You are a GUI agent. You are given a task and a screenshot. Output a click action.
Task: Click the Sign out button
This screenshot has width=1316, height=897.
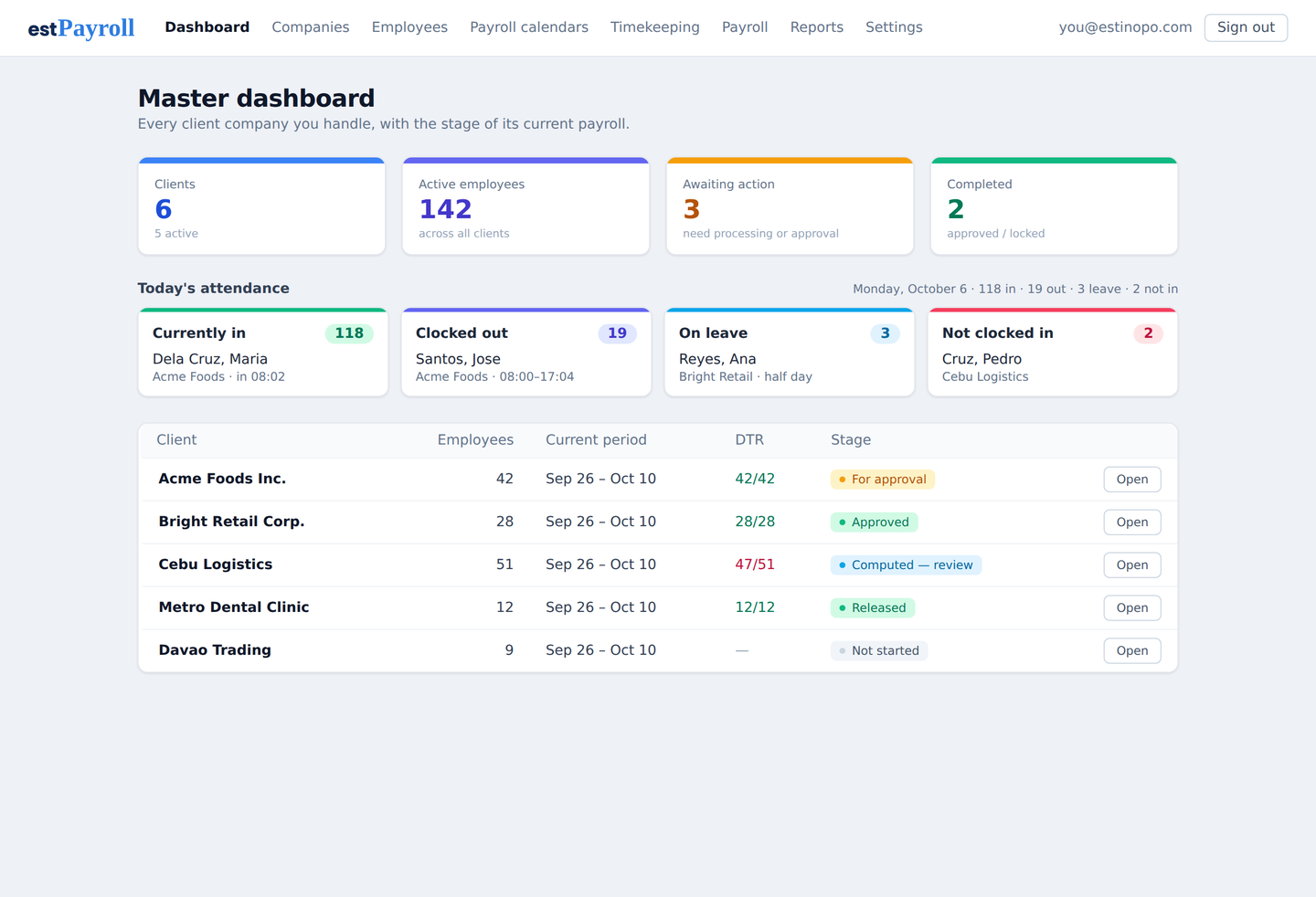(x=1246, y=27)
